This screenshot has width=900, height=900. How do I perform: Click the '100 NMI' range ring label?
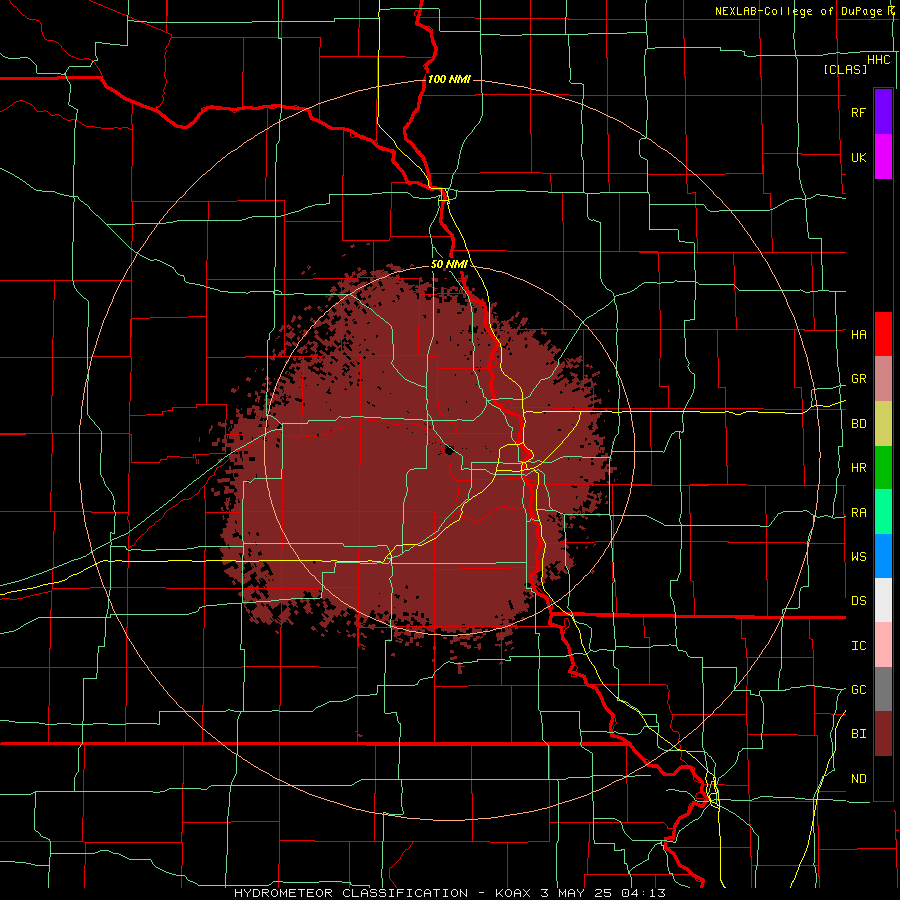point(449,79)
